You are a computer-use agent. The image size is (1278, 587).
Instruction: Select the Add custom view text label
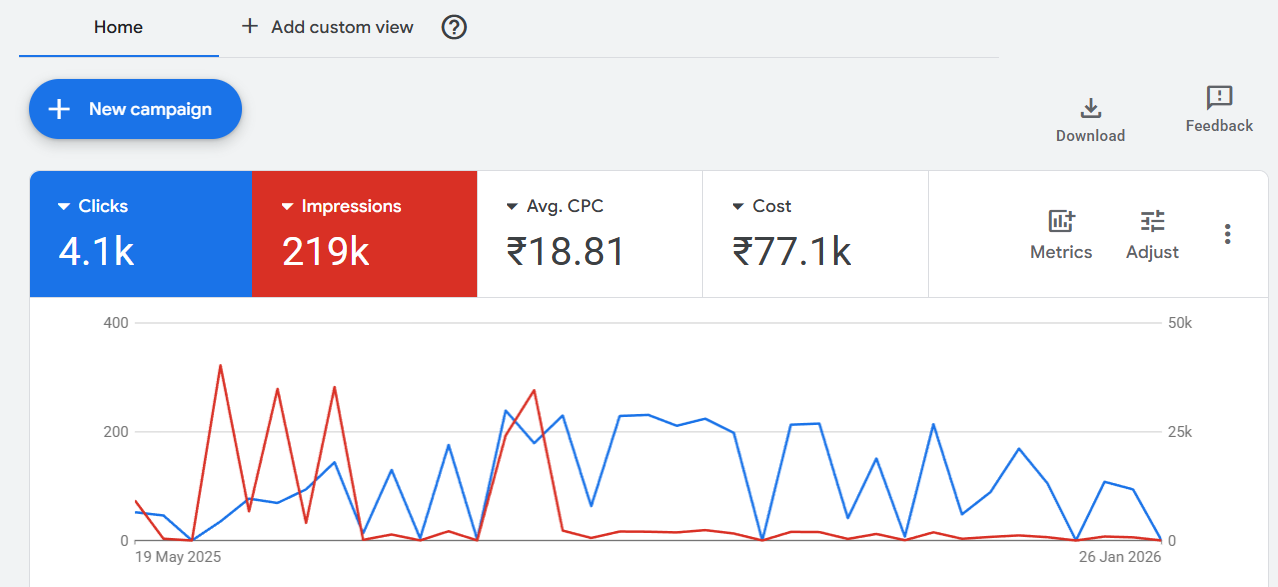[x=342, y=27]
